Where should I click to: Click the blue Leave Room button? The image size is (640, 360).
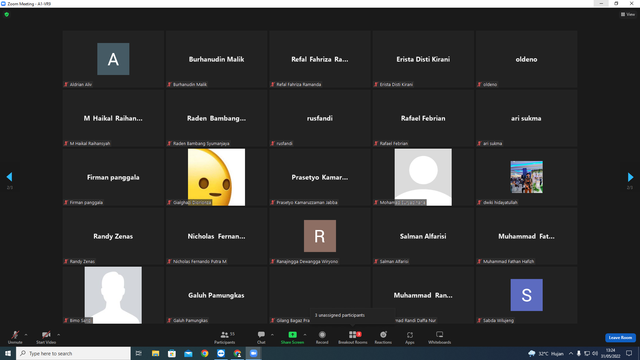click(x=620, y=338)
